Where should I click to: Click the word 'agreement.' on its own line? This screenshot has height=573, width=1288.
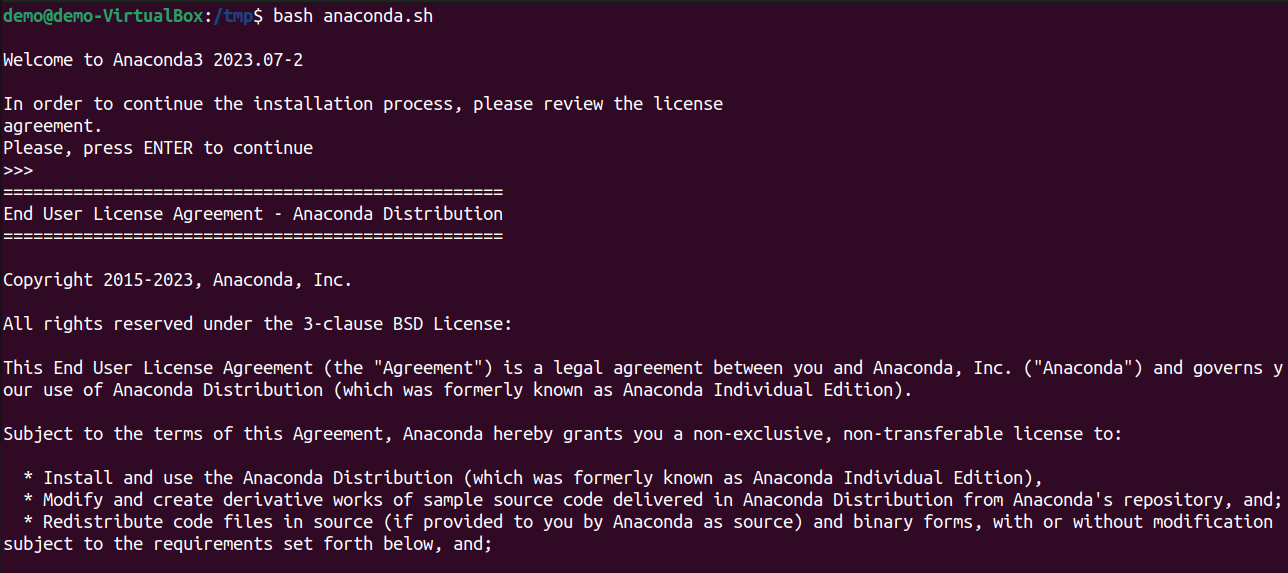[52, 126]
